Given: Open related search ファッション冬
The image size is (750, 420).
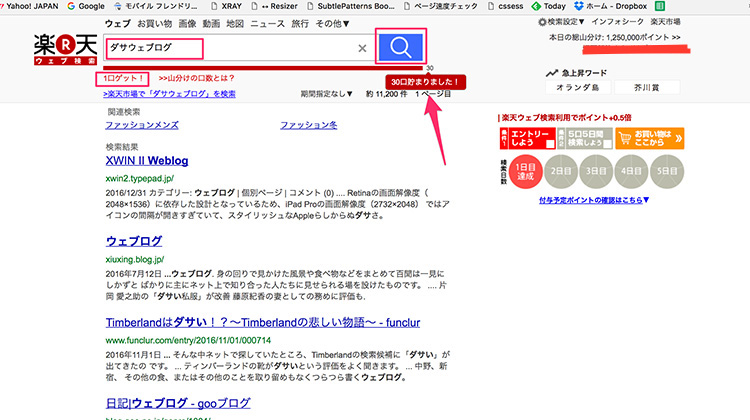Looking at the screenshot, I should (309, 125).
